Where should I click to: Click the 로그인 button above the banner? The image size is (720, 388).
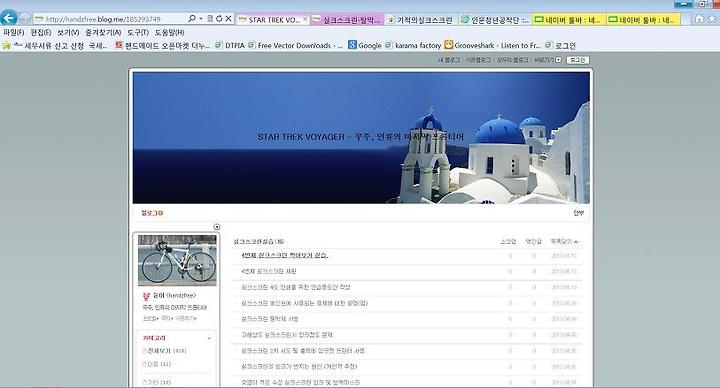(x=578, y=60)
